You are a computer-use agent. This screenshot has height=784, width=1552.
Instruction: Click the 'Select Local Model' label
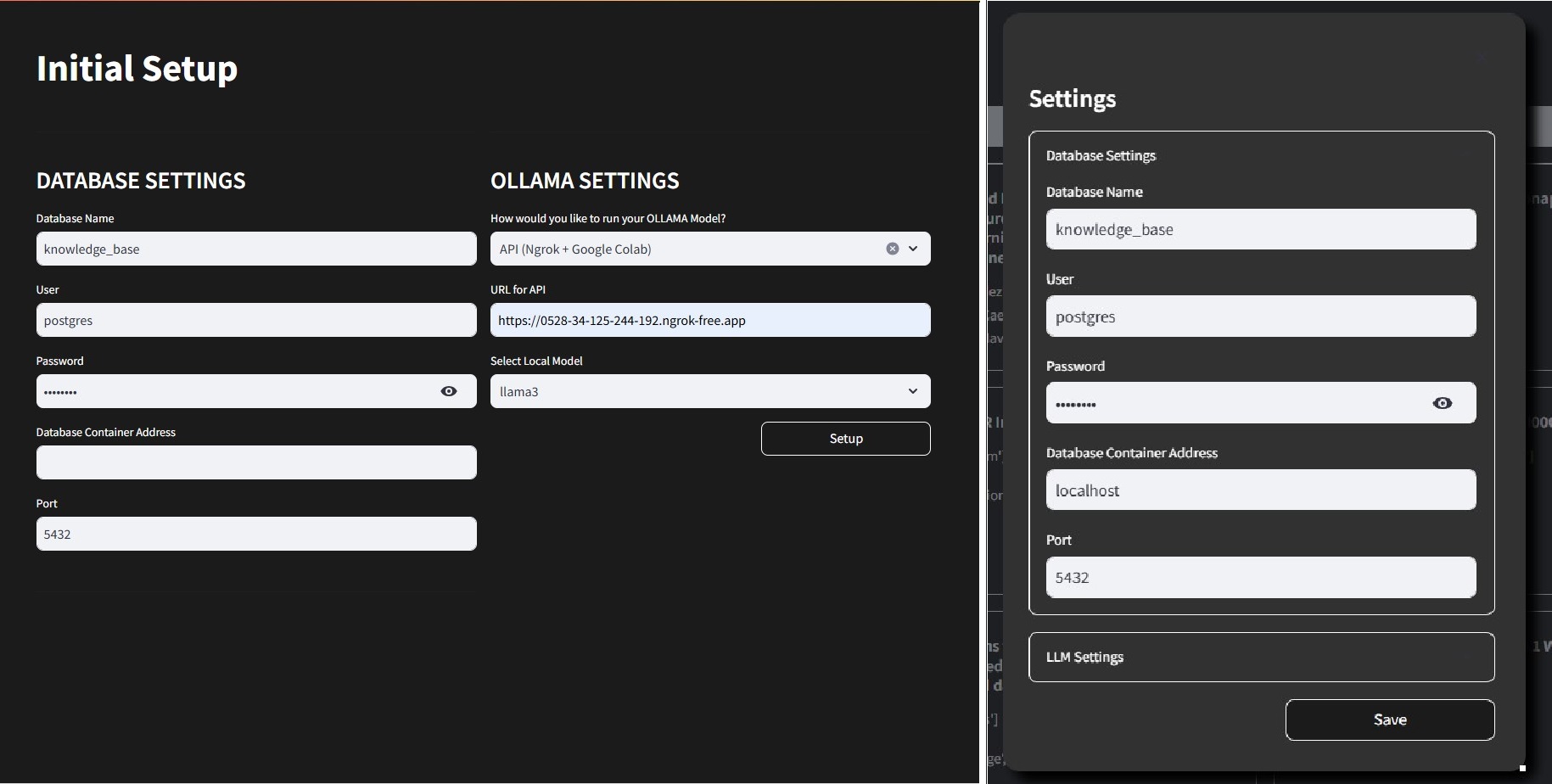[x=536, y=361]
